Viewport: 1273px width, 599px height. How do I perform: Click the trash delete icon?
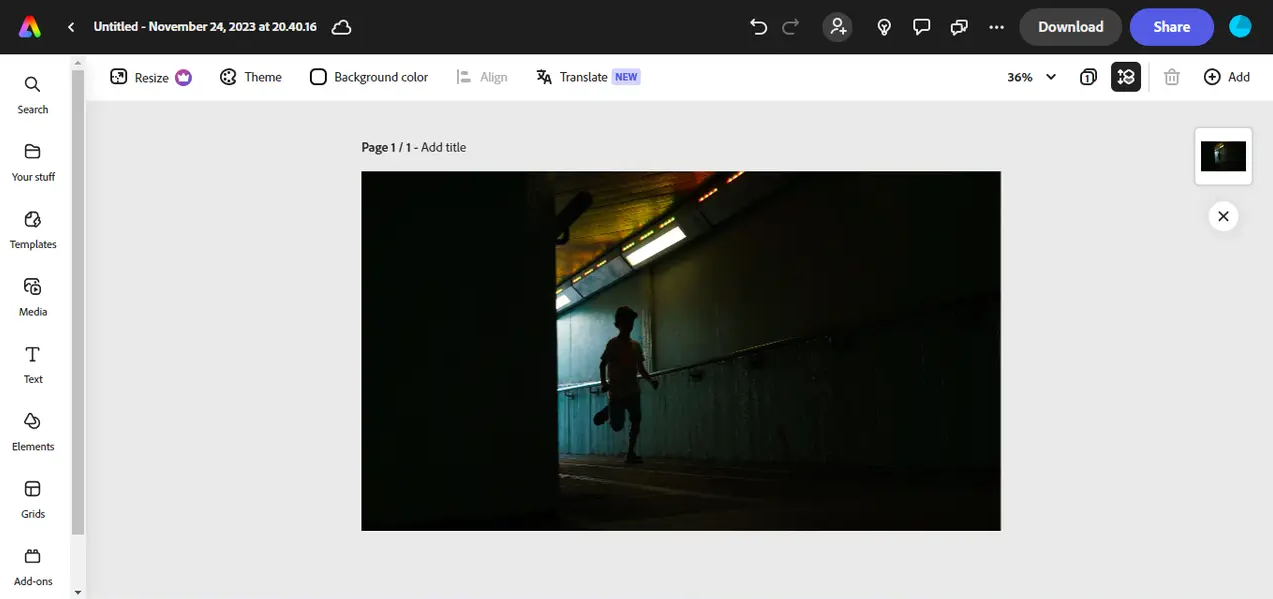[x=1172, y=77]
